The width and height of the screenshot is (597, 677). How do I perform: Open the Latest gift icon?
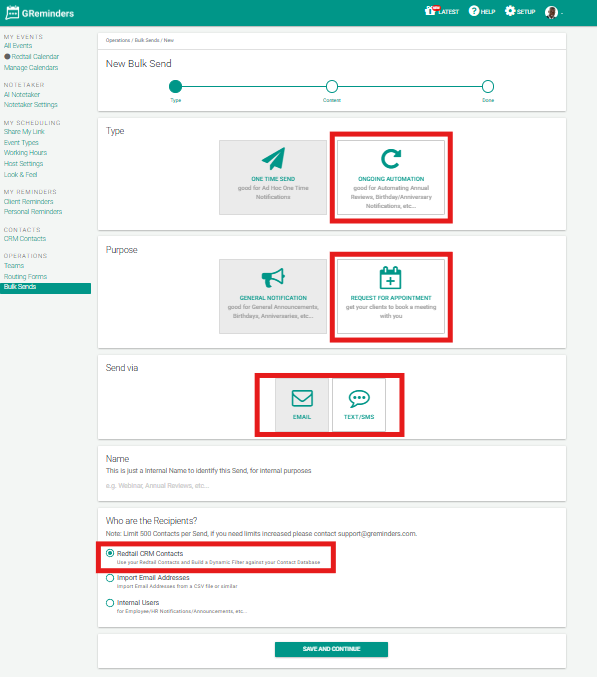click(x=430, y=11)
